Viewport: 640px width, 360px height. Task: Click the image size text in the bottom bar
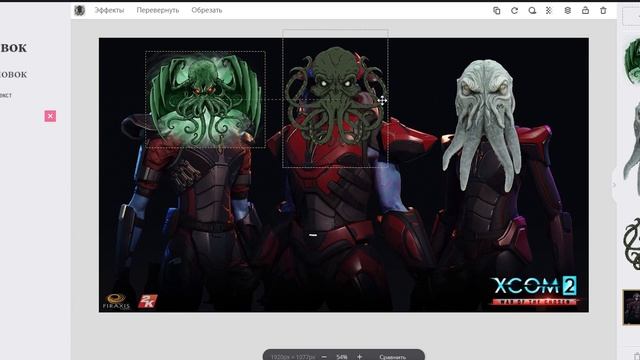pyautogui.click(x=293, y=357)
